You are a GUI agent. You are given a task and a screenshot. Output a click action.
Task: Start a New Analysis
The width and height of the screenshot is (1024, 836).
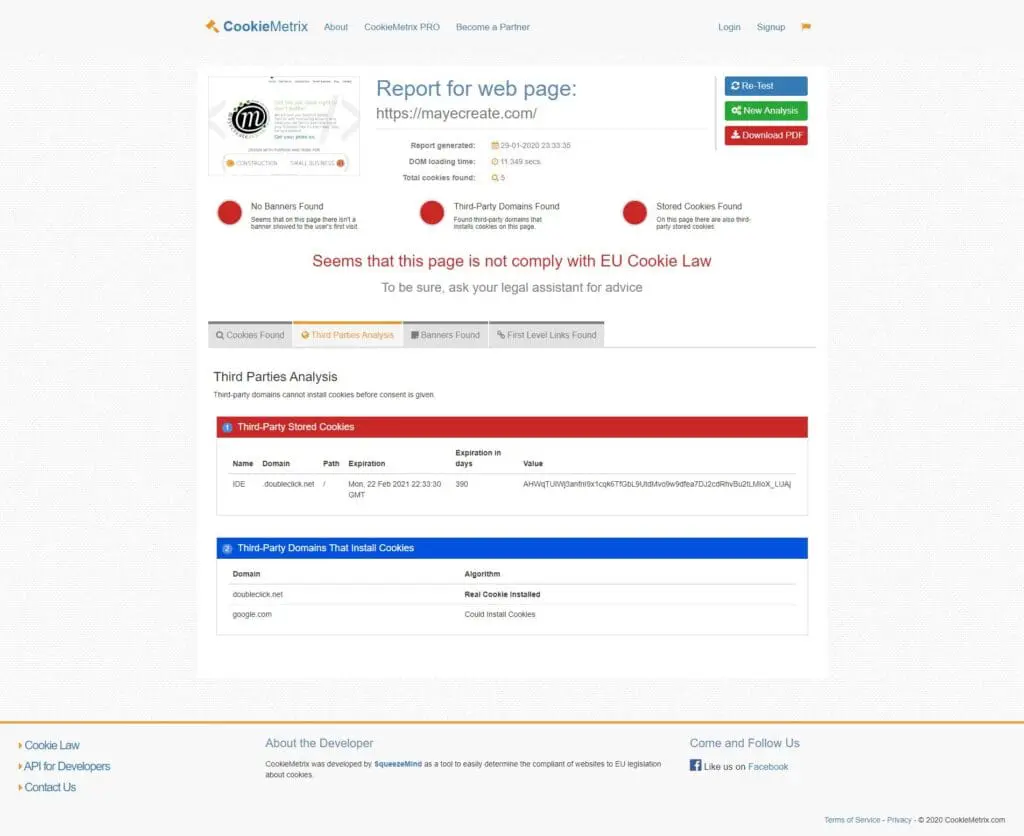pos(765,111)
